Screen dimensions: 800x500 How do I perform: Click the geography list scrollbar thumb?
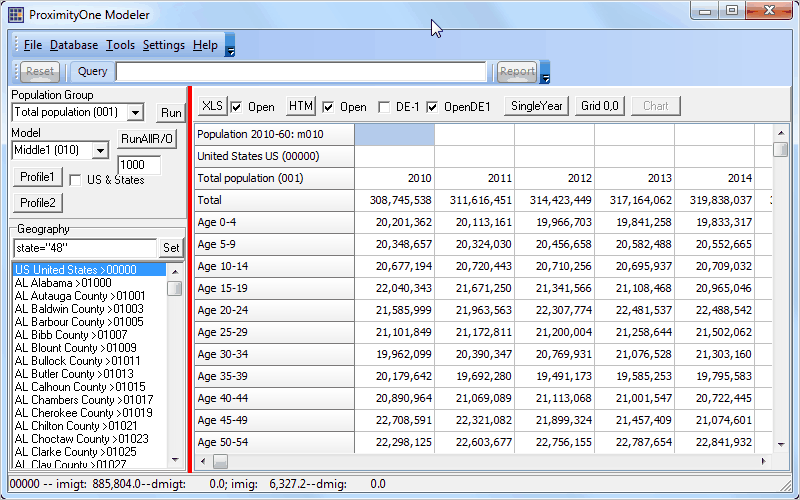click(x=175, y=288)
